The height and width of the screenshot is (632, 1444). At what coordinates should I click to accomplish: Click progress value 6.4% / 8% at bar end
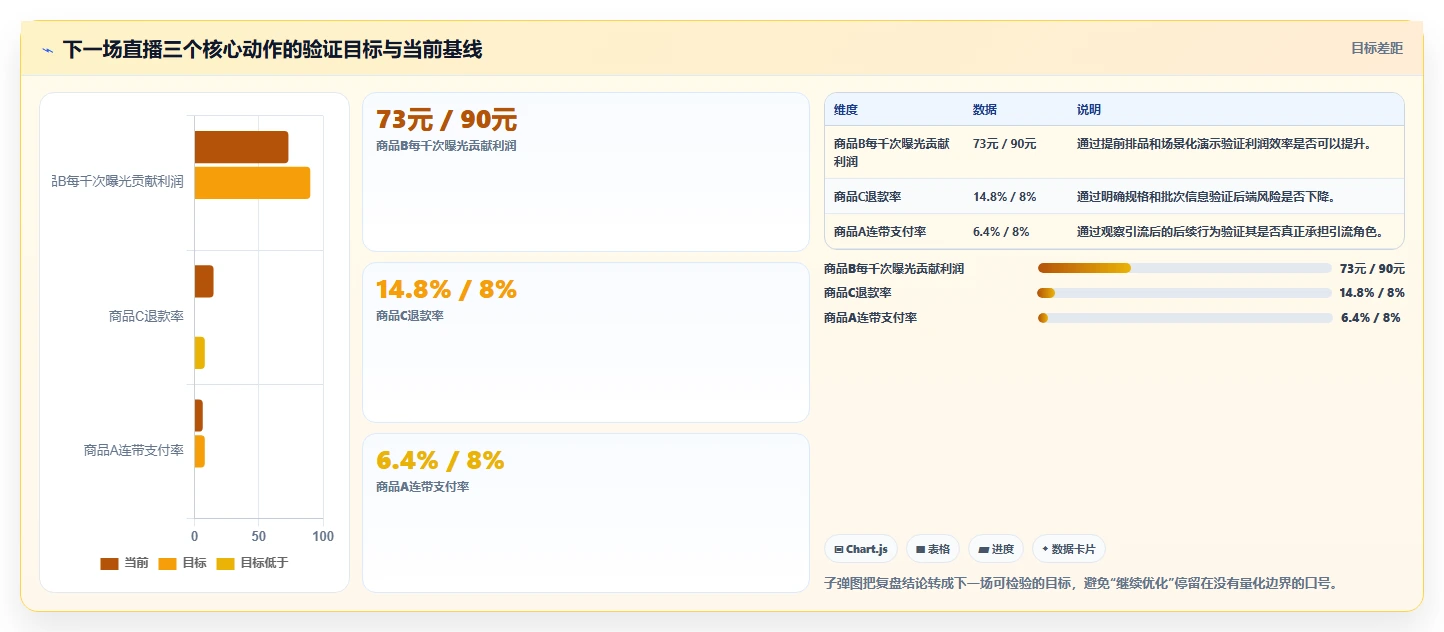click(x=1371, y=318)
